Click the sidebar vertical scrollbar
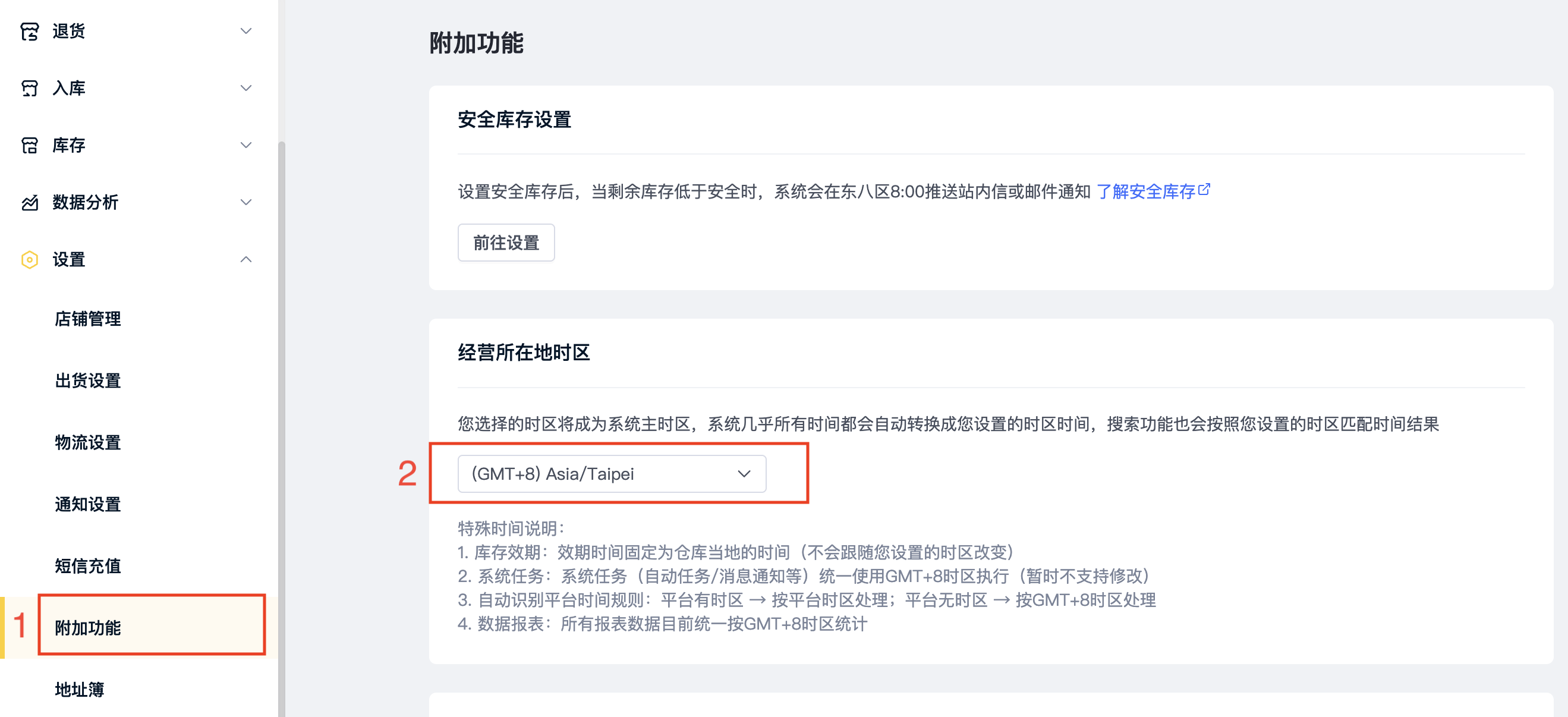 (282, 426)
